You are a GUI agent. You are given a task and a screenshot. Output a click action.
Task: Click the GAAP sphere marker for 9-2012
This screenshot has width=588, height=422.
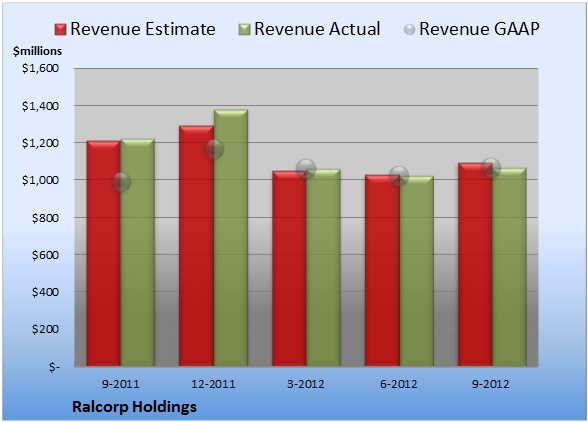(491, 167)
